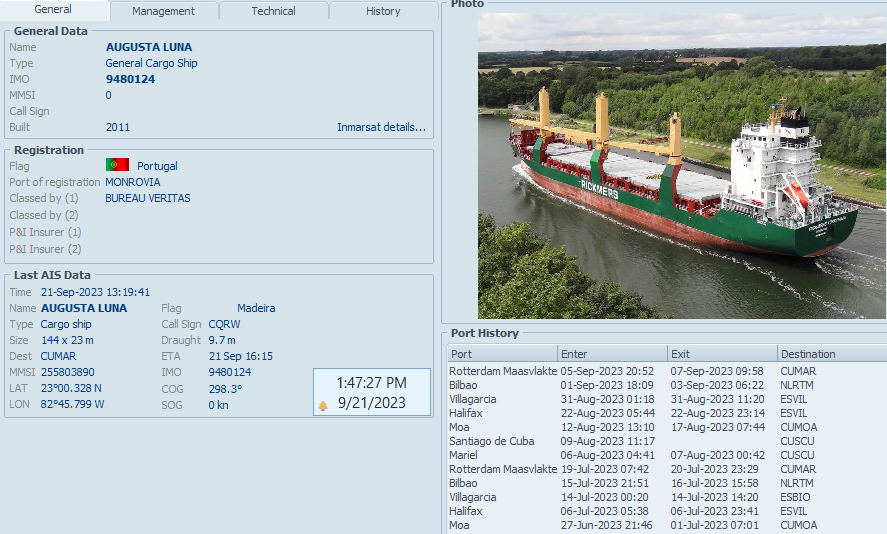Image resolution: width=887 pixels, height=534 pixels.
Task: Click destination ESBIO cell
Action: 795,497
